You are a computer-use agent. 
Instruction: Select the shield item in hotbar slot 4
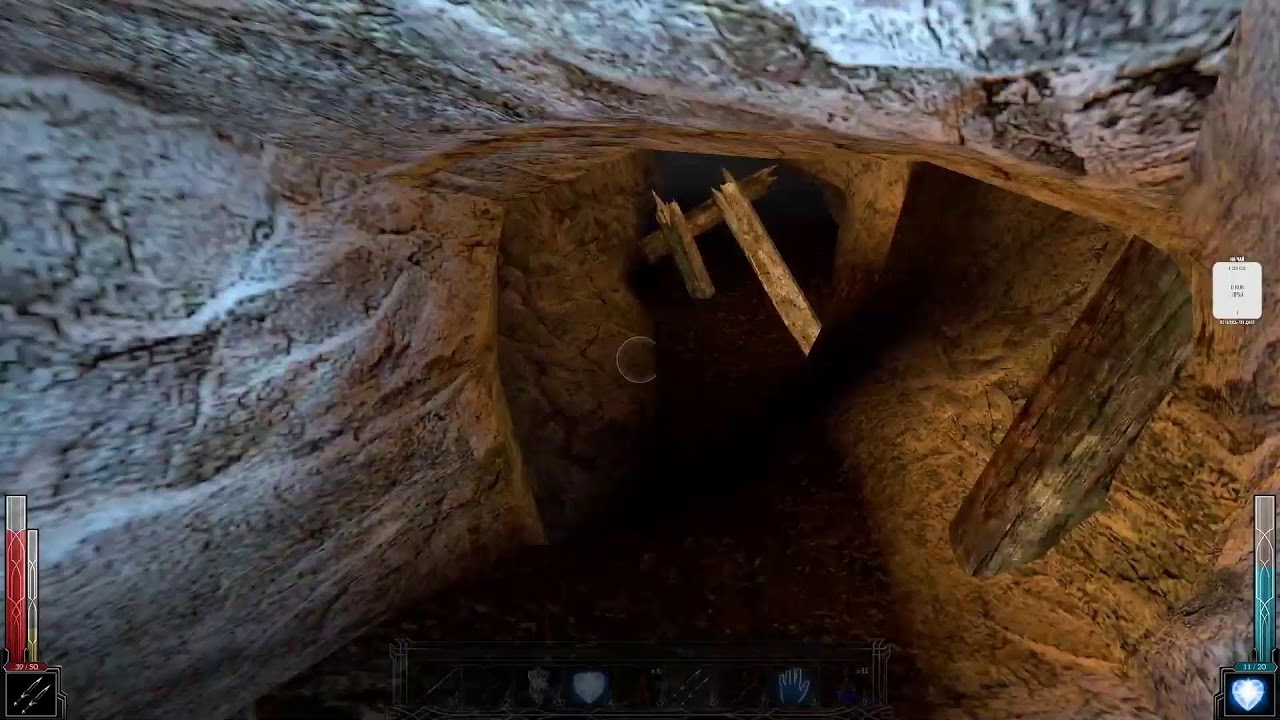click(590, 687)
